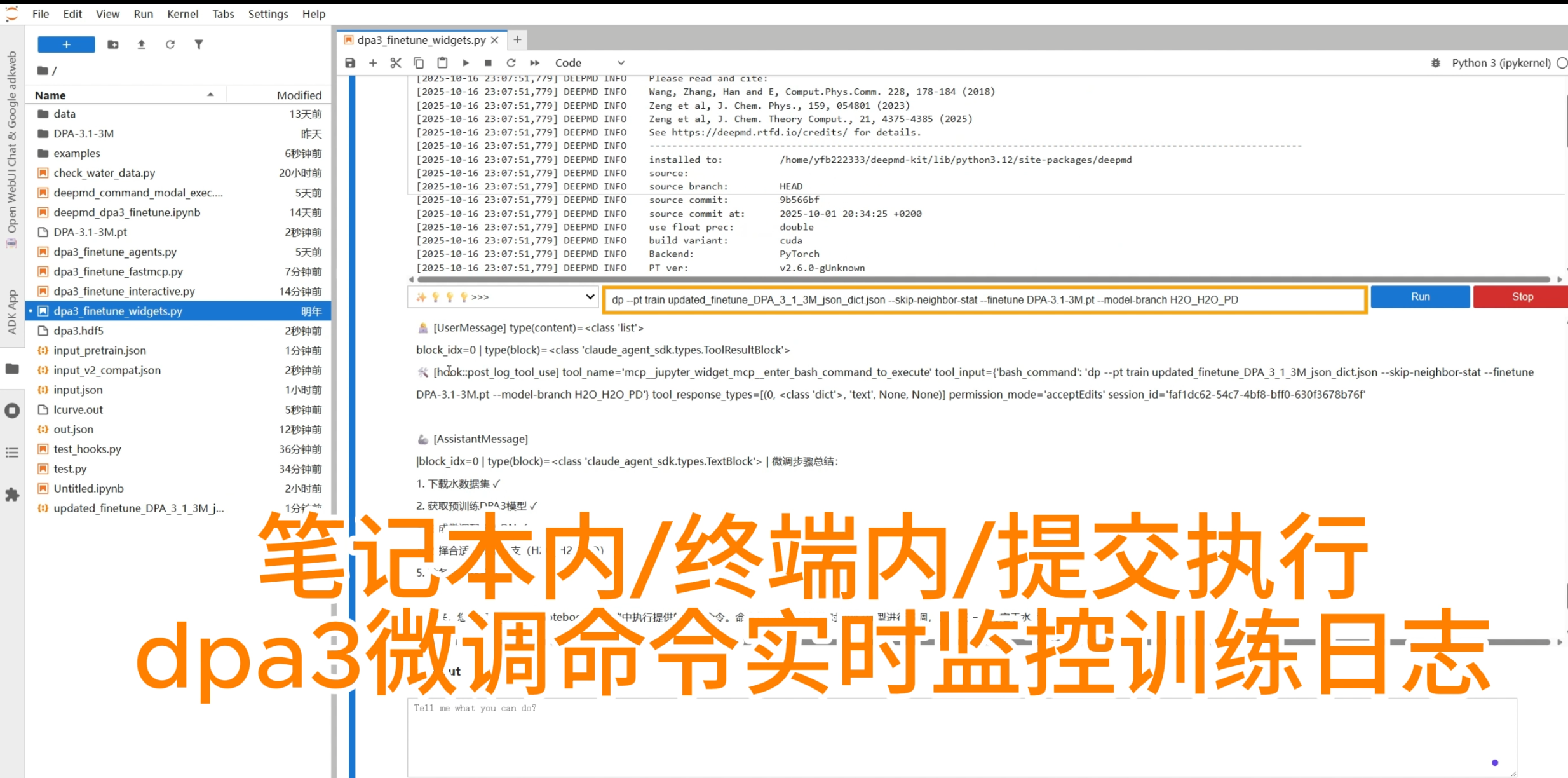Image resolution: width=1568 pixels, height=778 pixels.
Task: Interrupt the kernel
Action: 488,62
